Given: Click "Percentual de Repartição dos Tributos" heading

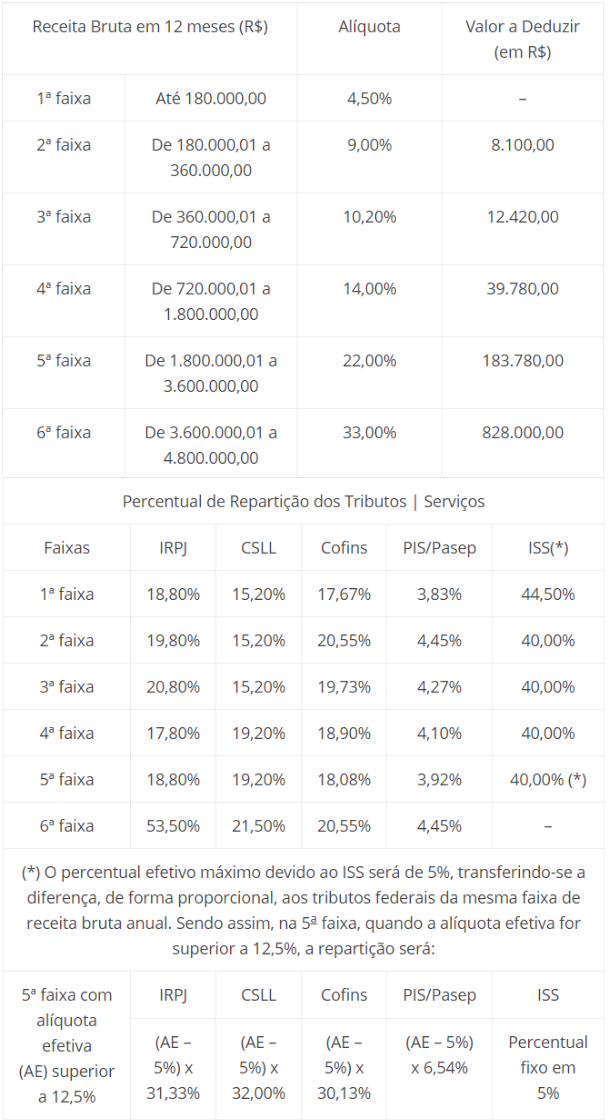Looking at the screenshot, I should [303, 501].
